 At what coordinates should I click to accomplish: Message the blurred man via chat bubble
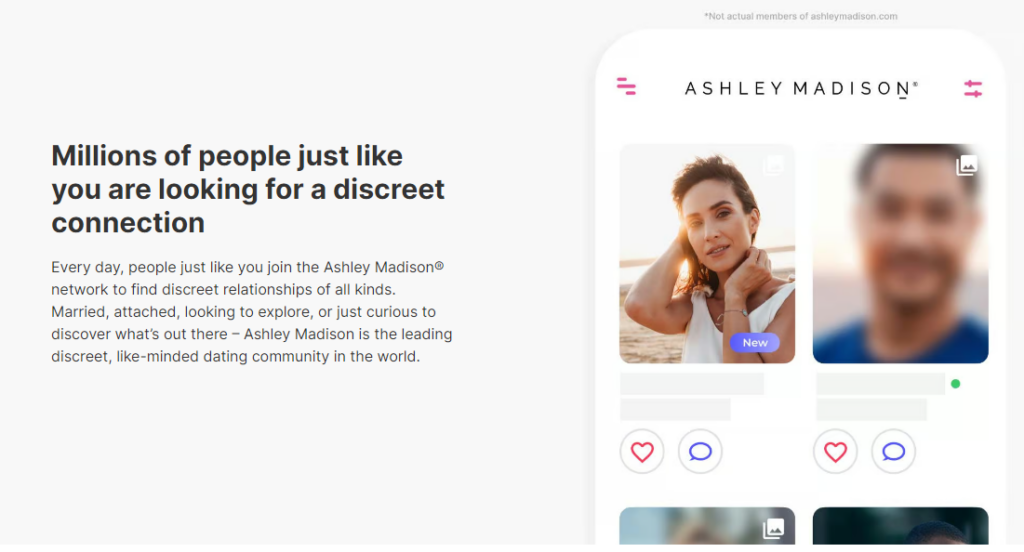pos(893,451)
